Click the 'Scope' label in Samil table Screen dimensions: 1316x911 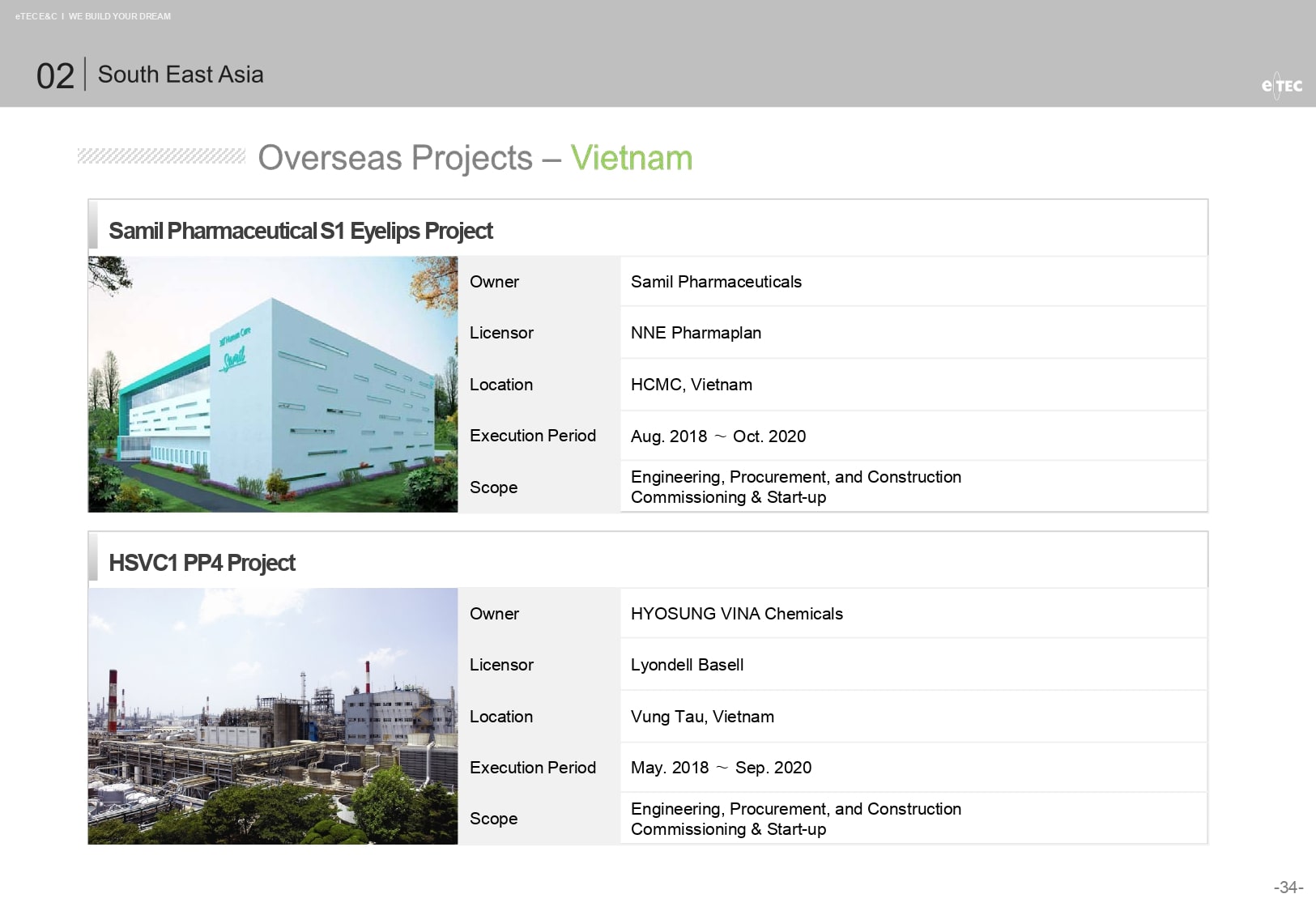493,487
